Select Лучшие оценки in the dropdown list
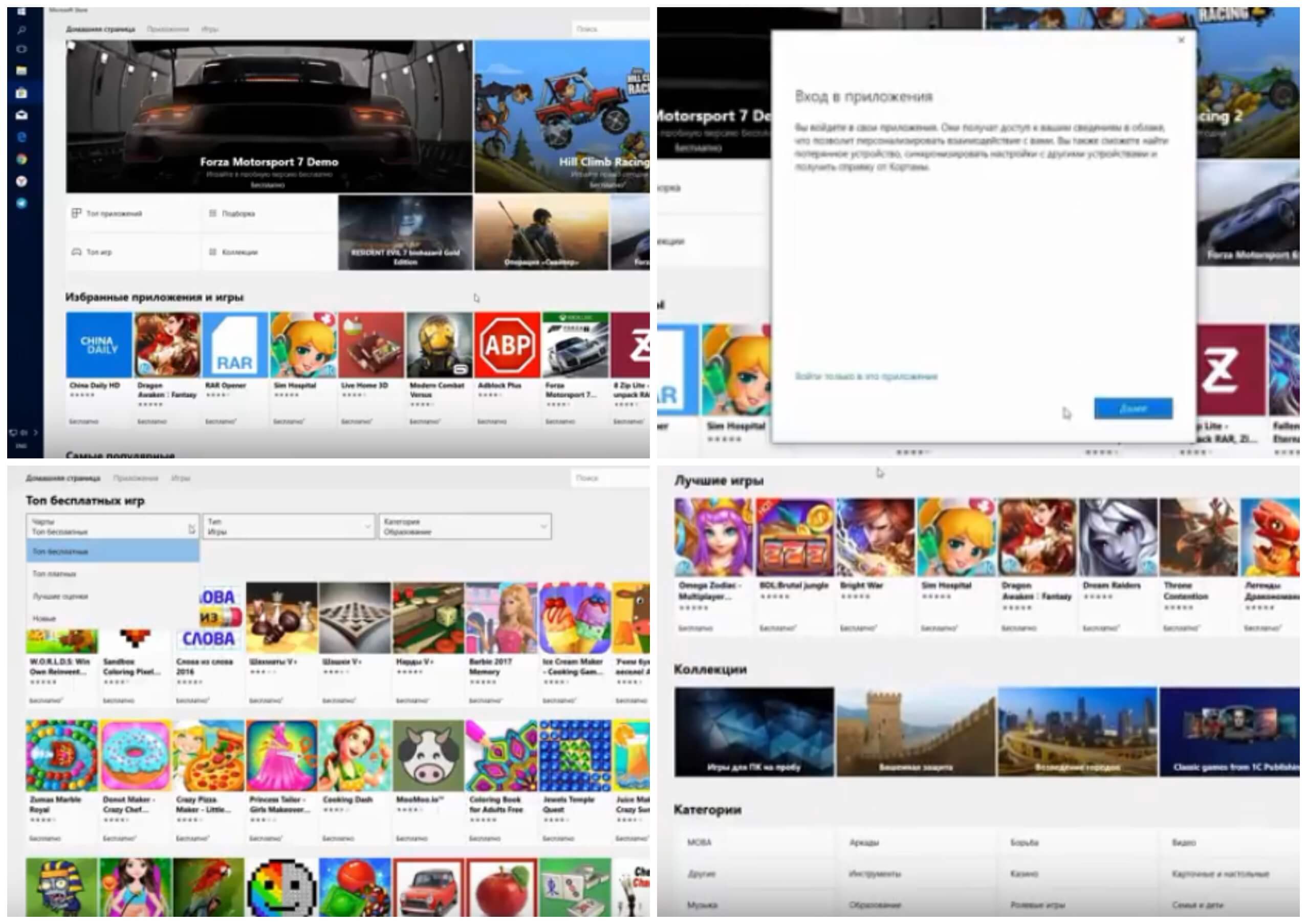This screenshot has width=1307, height=924. pos(113,596)
